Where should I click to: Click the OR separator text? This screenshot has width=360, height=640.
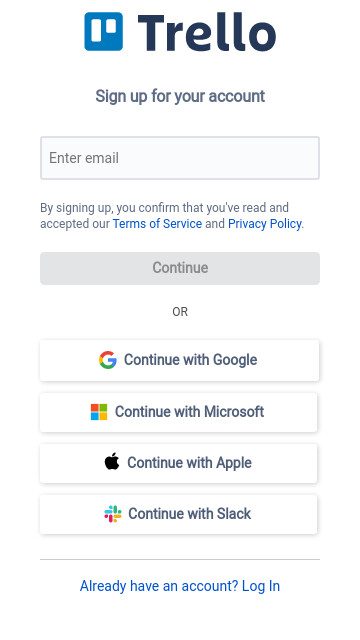(180, 312)
